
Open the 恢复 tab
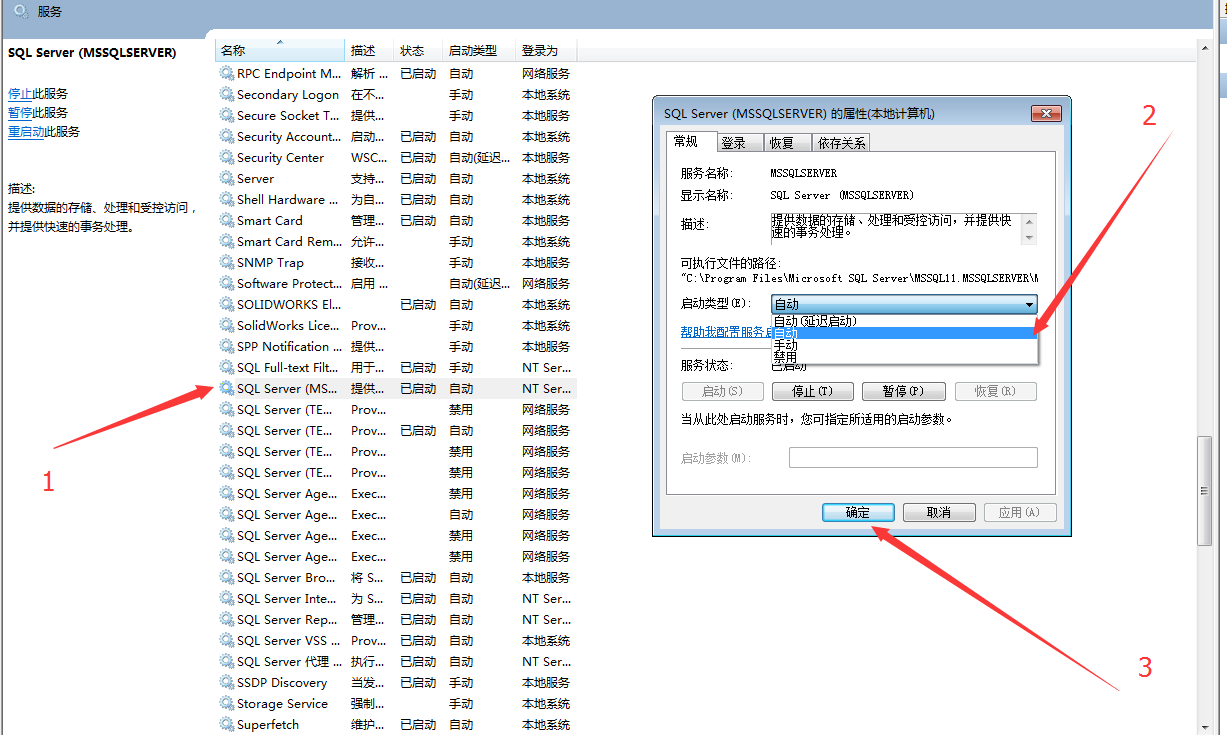click(x=788, y=143)
